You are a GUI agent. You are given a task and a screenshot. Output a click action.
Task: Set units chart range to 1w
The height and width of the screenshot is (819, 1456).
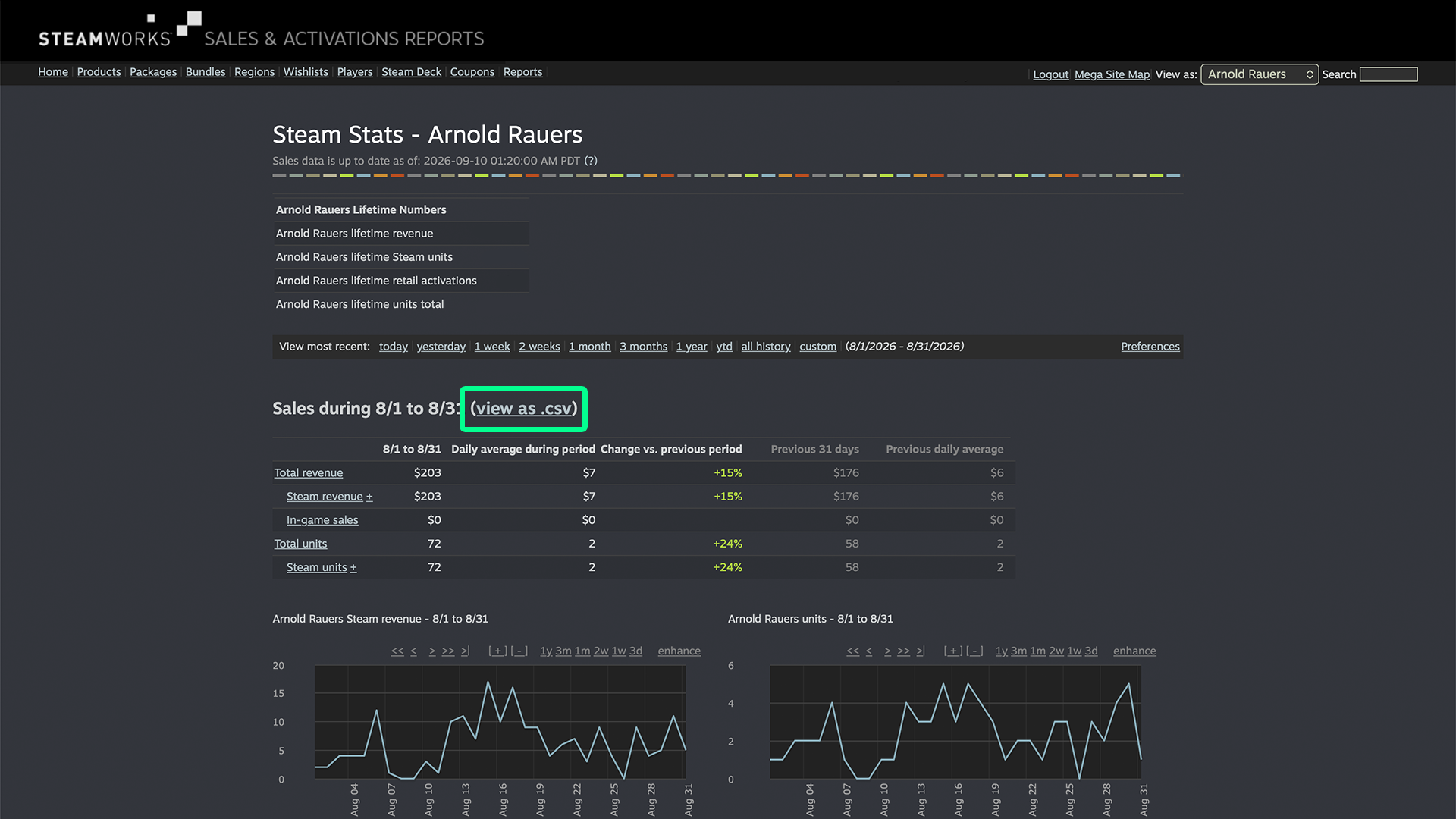click(x=1075, y=651)
